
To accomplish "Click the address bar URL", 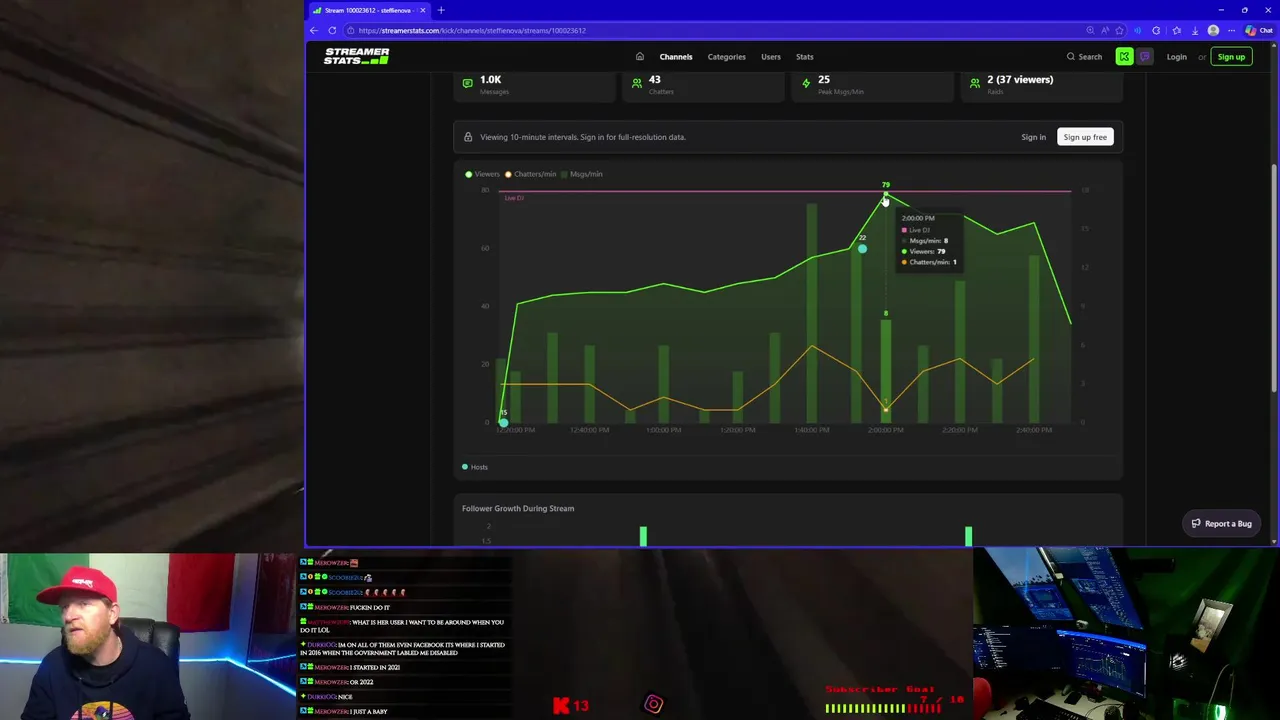I will click(x=472, y=31).
